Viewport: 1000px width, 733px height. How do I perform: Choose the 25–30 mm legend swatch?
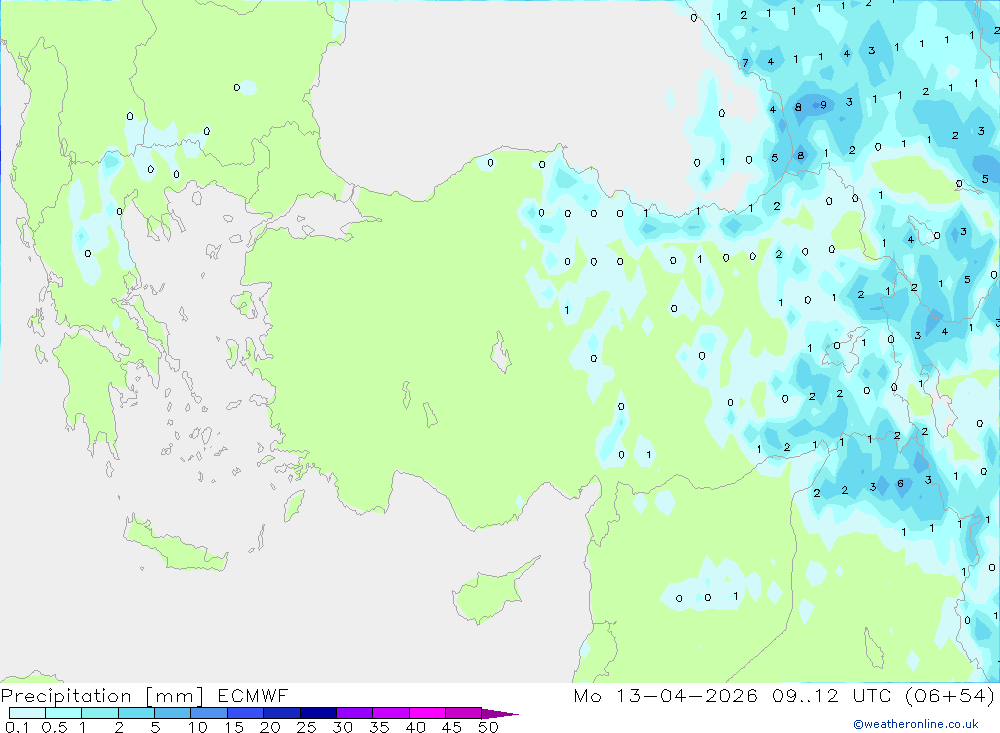tap(318, 713)
